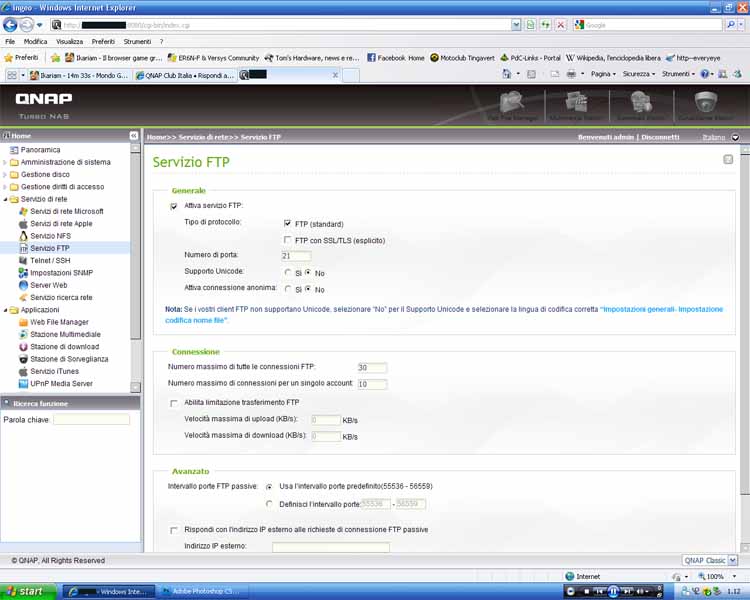750x600 pixels.
Task: Open Surveillance Station camera icon in header
Action: click(706, 103)
